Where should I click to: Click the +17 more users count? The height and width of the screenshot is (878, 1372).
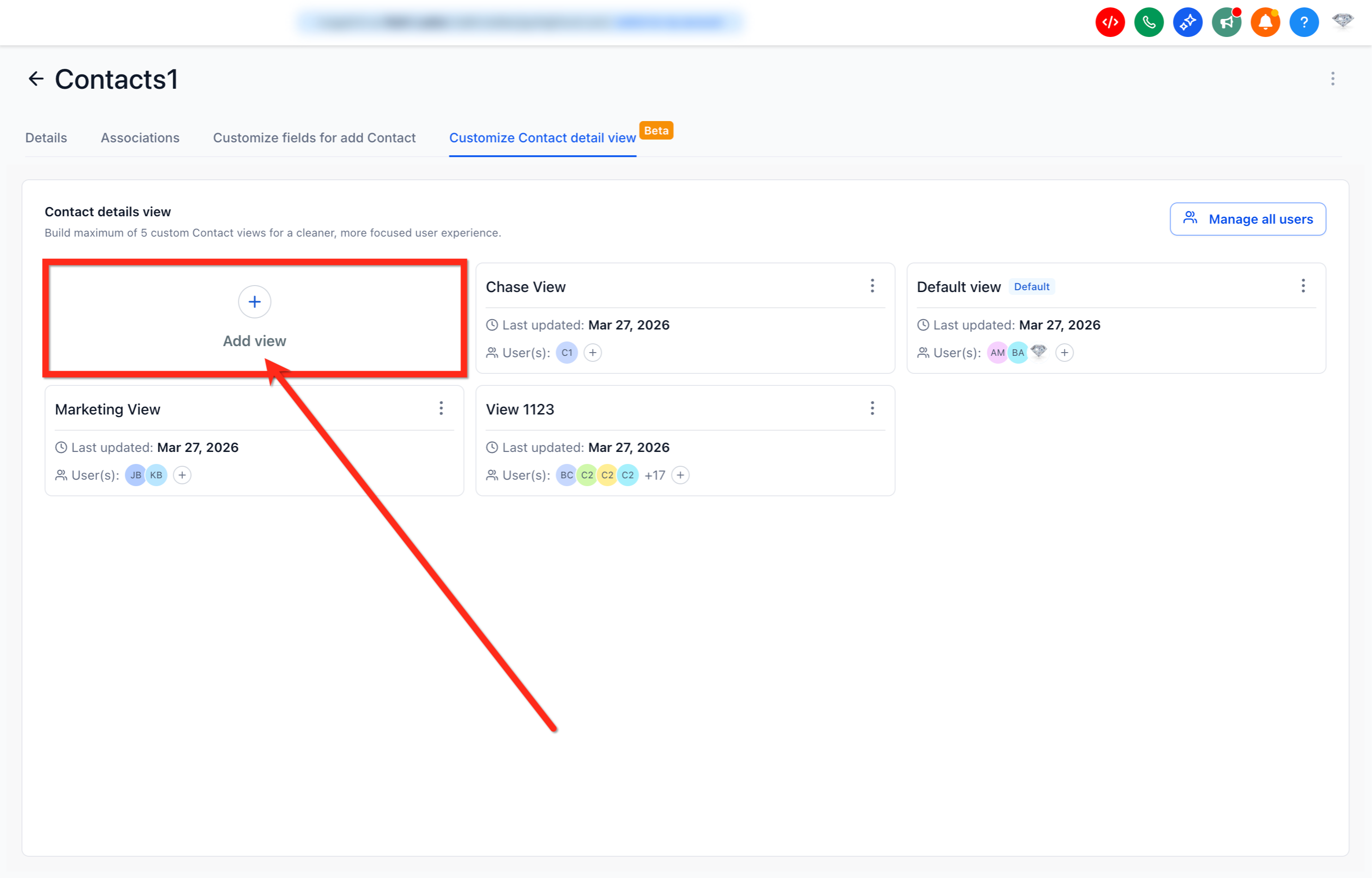click(655, 475)
